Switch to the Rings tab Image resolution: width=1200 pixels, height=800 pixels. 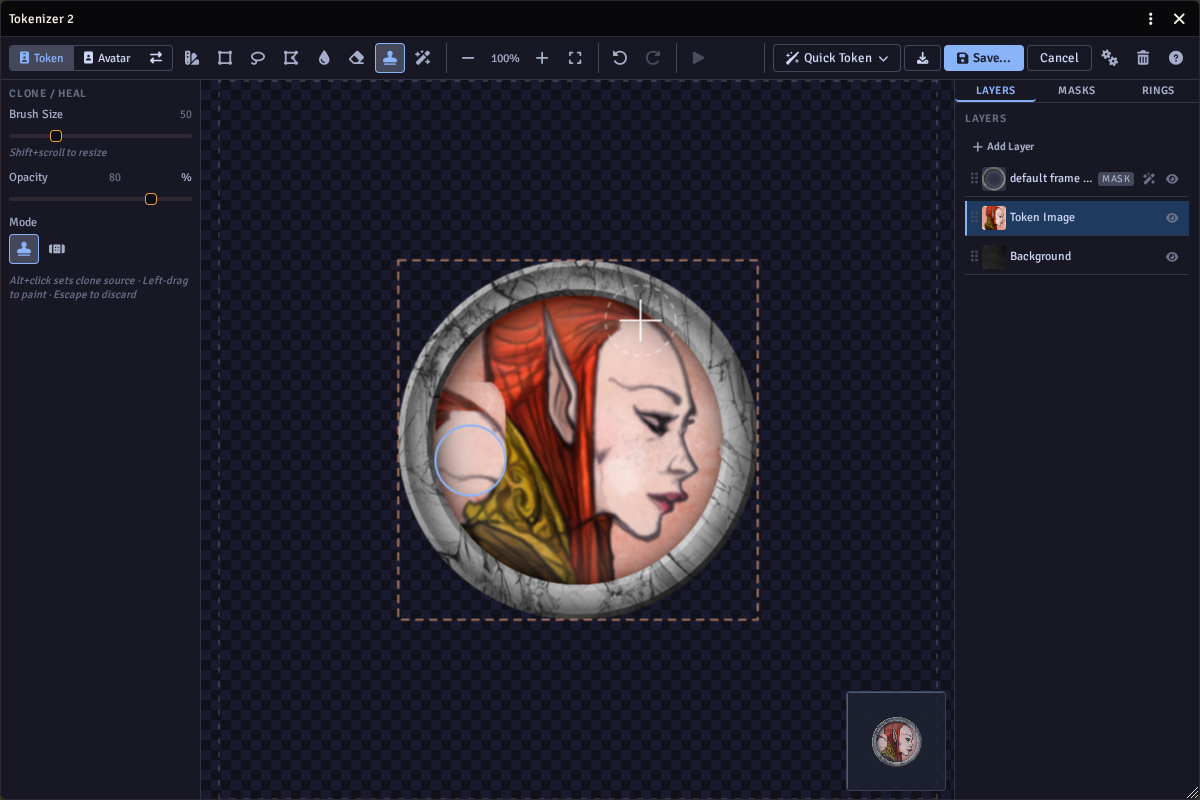[x=1158, y=91]
